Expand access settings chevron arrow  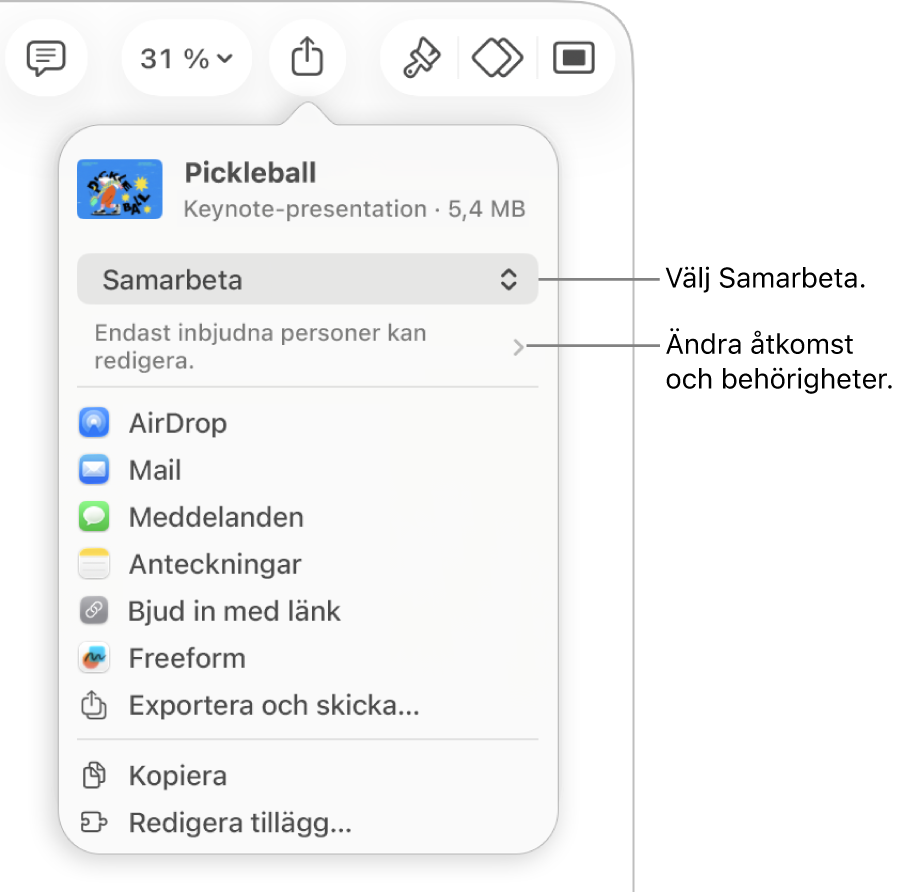518,347
